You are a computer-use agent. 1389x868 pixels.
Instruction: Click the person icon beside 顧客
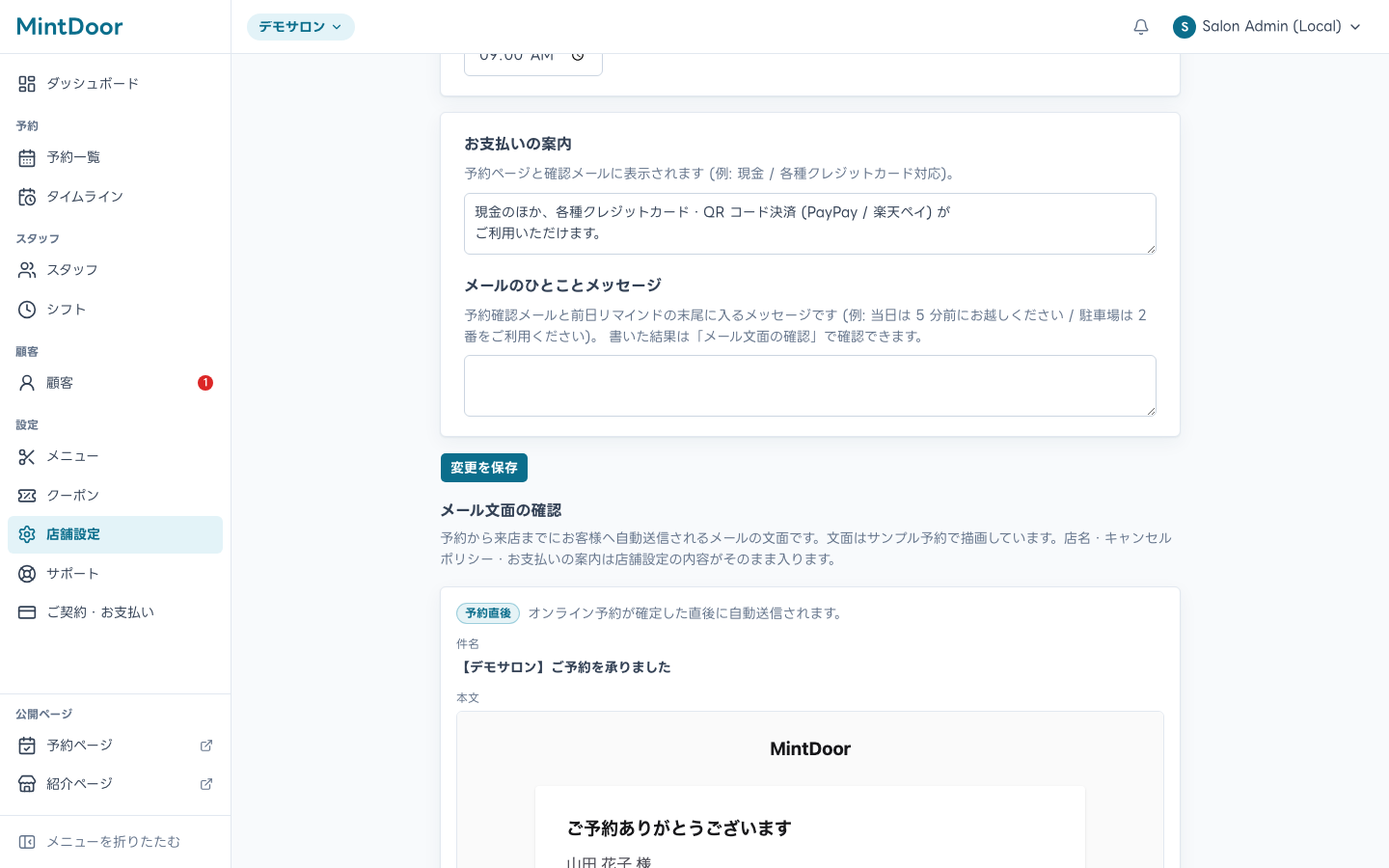click(27, 383)
